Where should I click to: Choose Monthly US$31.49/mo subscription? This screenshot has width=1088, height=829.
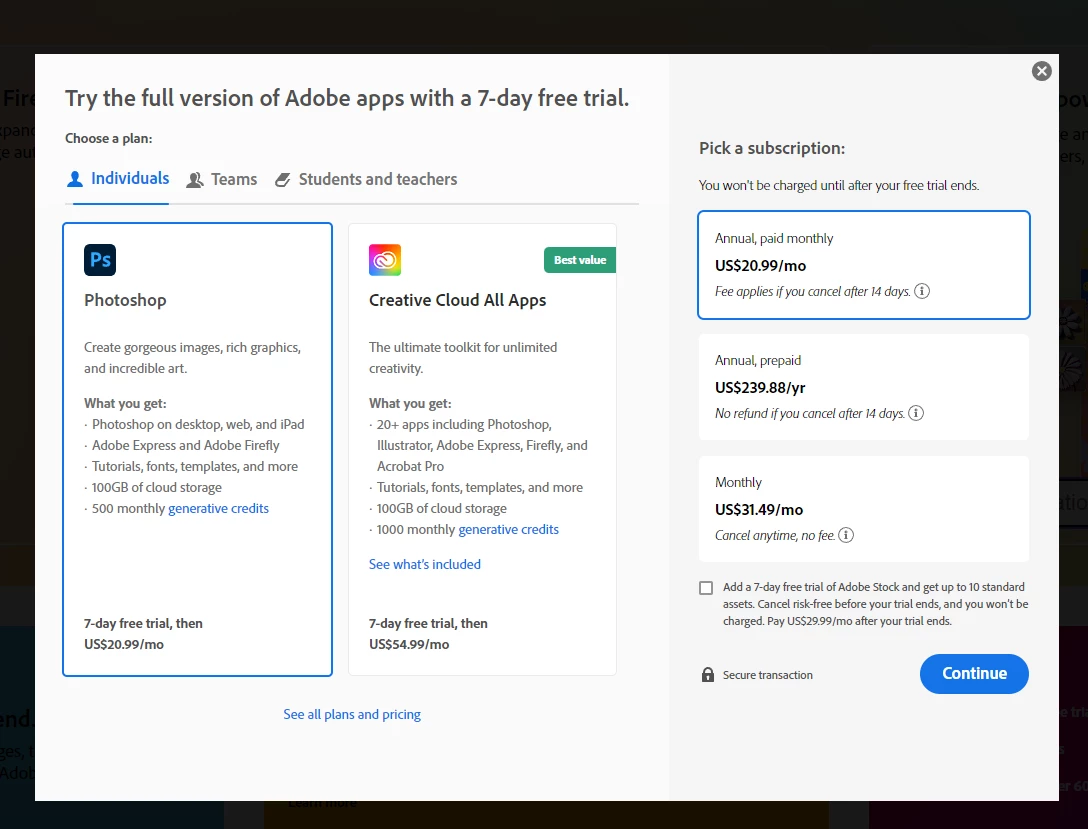[x=863, y=509]
